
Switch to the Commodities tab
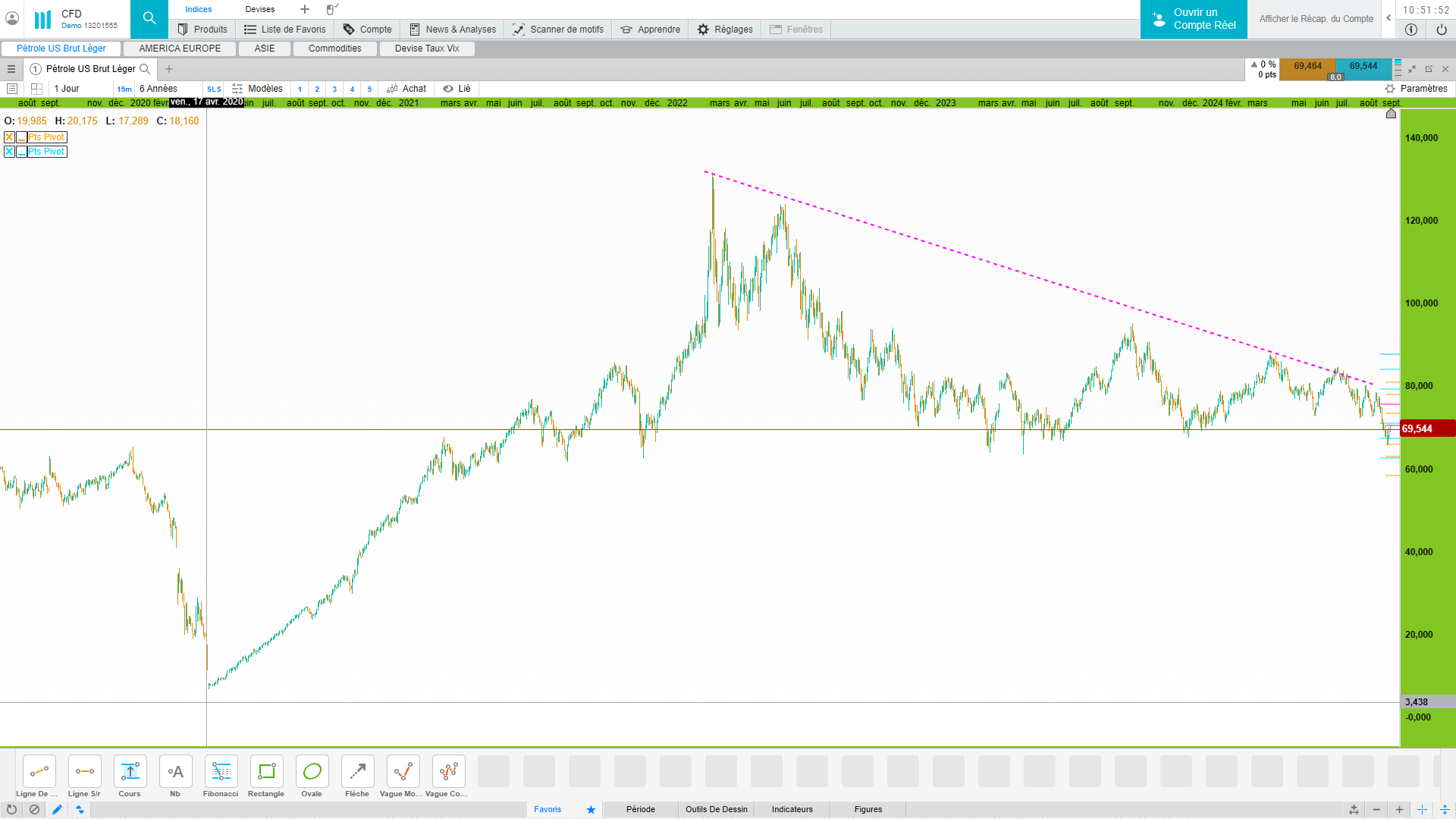pyautogui.click(x=334, y=49)
